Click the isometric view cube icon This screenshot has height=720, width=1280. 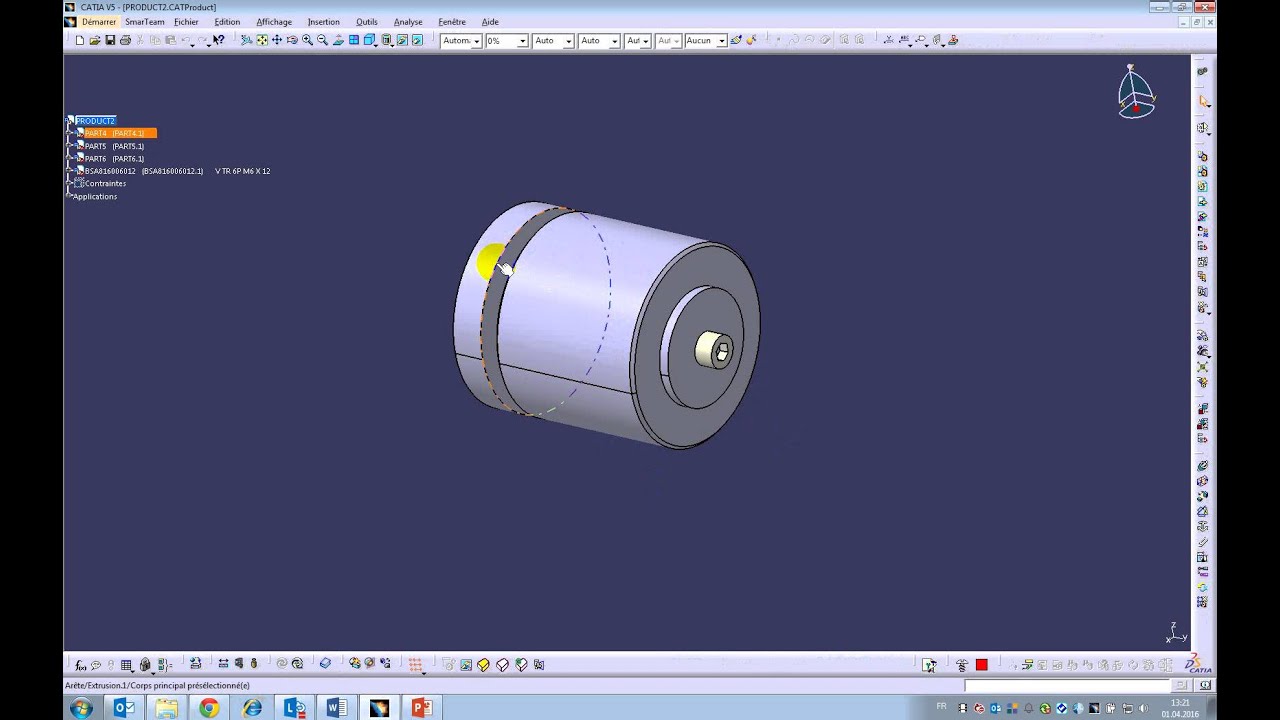click(x=369, y=40)
